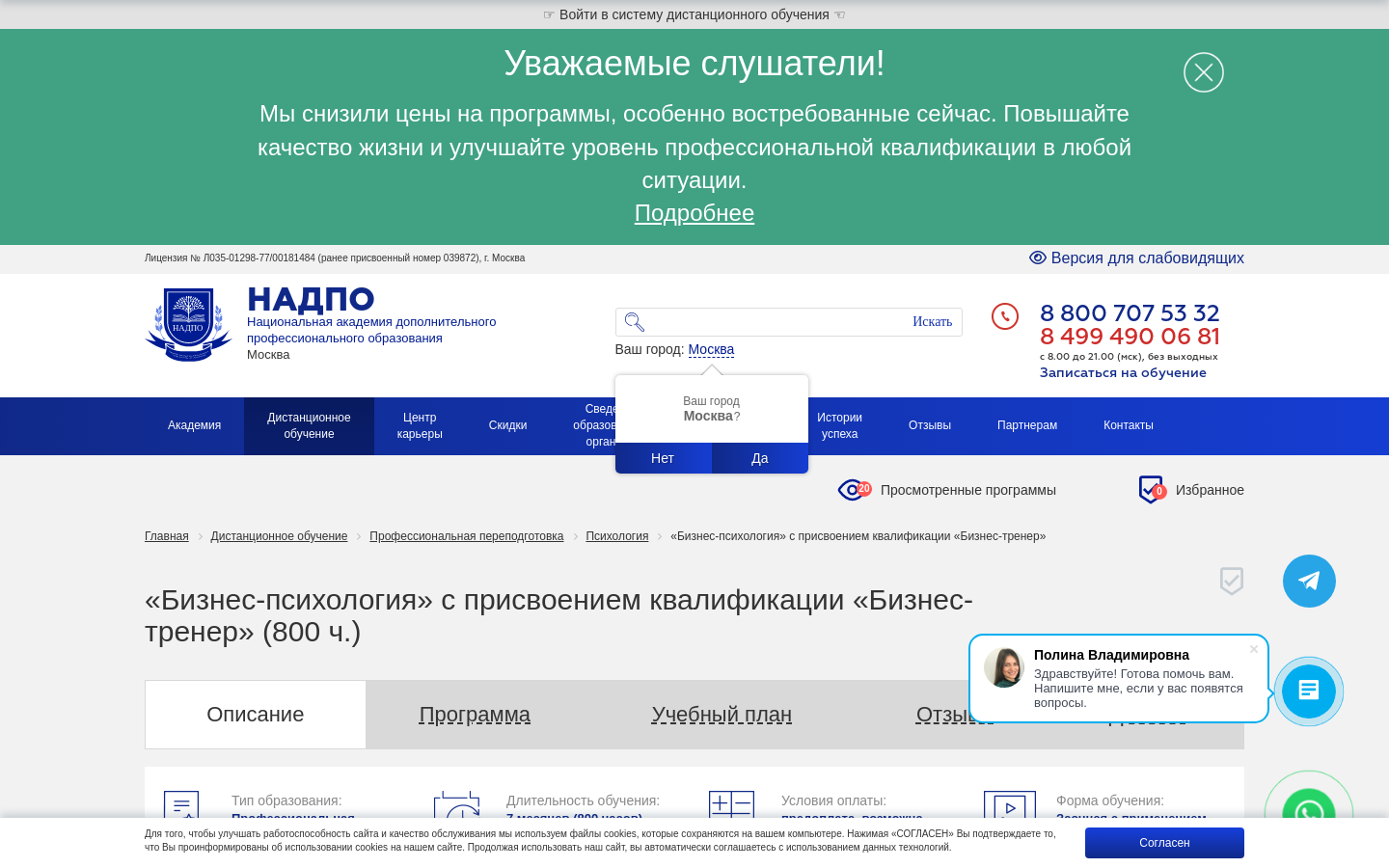This screenshot has height=868, width=1389.
Task: Call number 8 499 490 06 81
Action: click(x=1130, y=336)
